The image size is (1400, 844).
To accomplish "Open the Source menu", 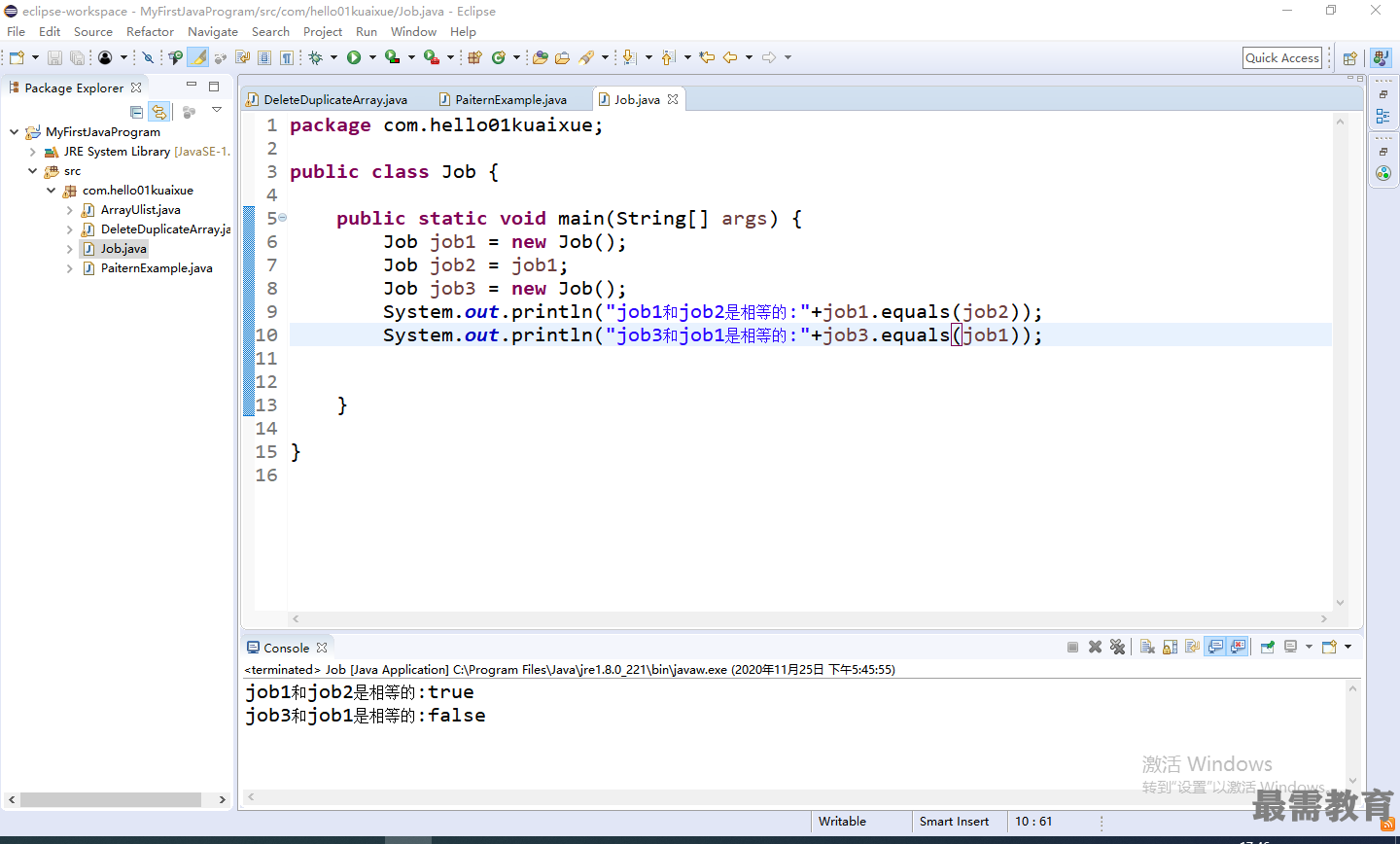I will (x=93, y=32).
